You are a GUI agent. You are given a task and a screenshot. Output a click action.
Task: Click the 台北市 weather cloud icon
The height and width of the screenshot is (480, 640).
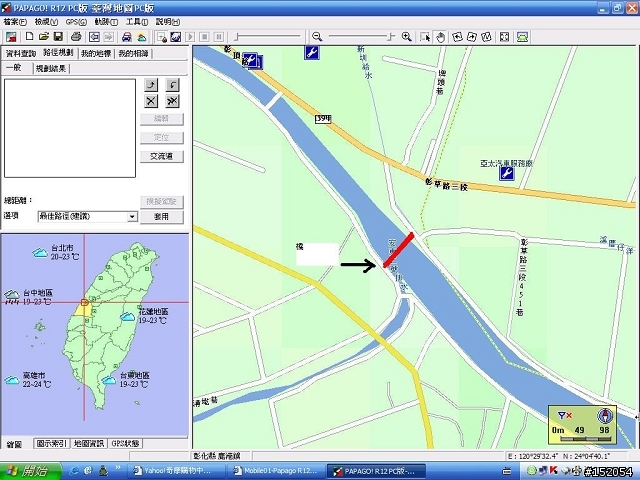pyautogui.click(x=40, y=253)
